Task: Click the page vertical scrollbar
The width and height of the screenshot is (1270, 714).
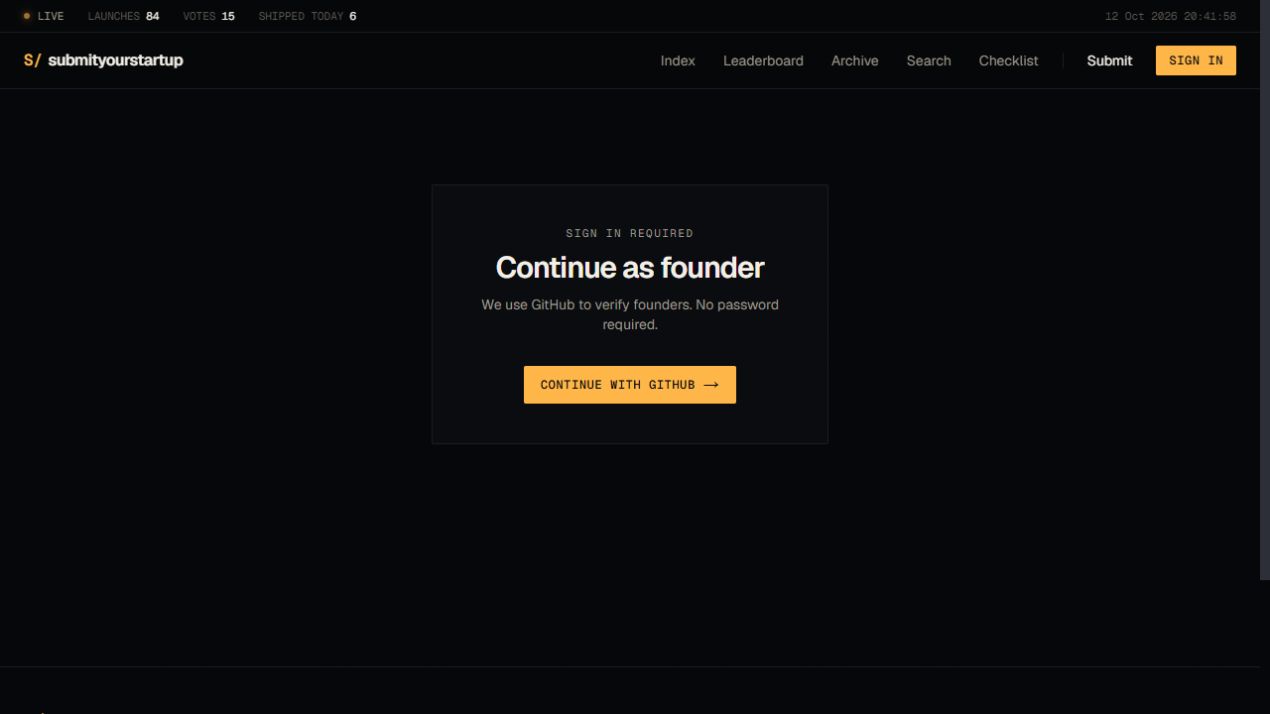Action: pos(1265,290)
